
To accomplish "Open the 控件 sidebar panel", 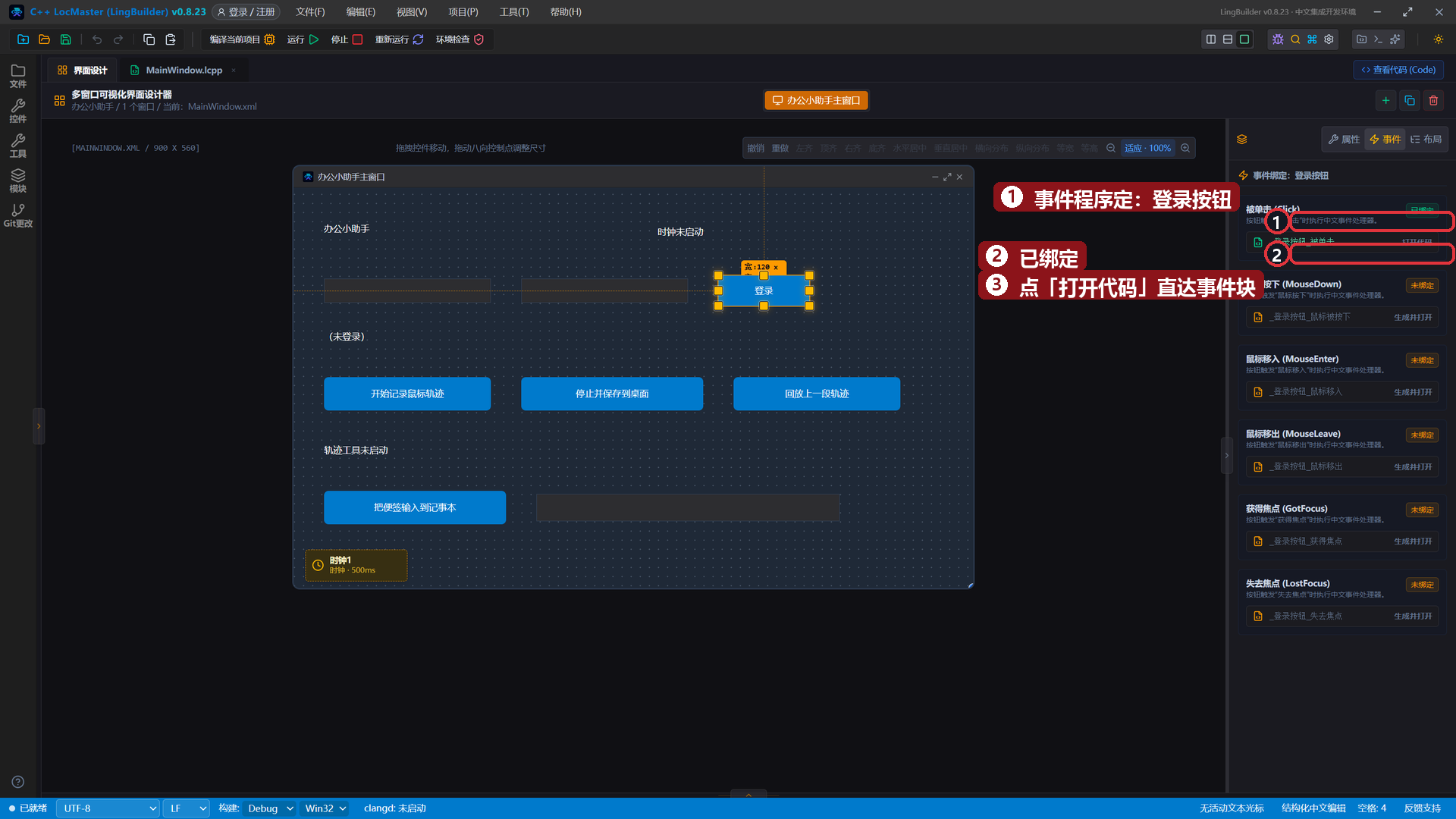I will point(18,111).
